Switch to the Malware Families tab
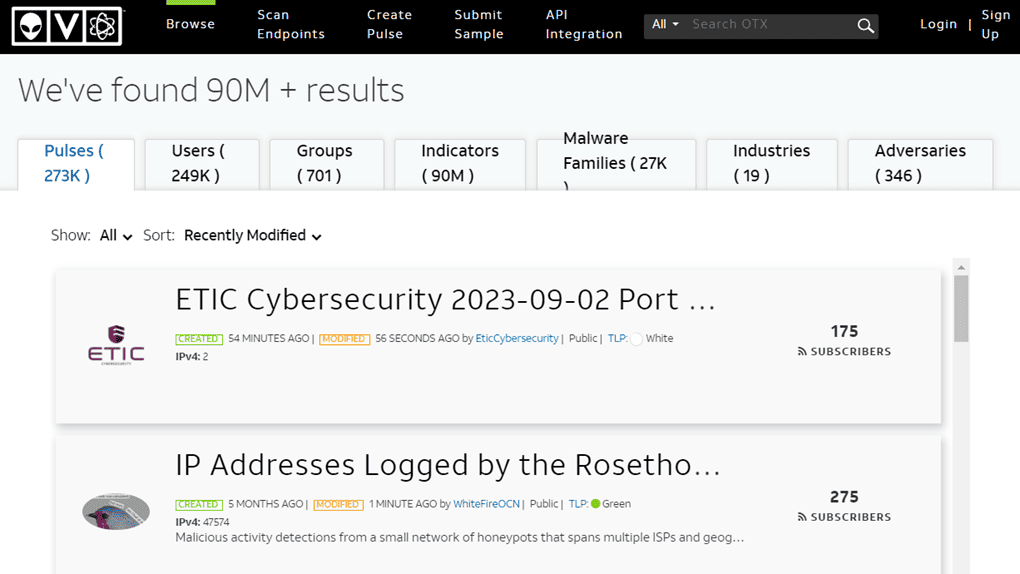 click(616, 164)
